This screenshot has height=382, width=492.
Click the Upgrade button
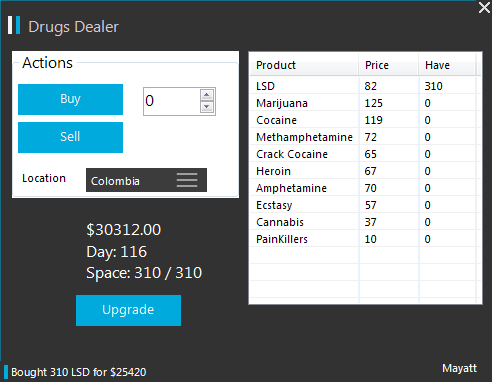(x=128, y=310)
